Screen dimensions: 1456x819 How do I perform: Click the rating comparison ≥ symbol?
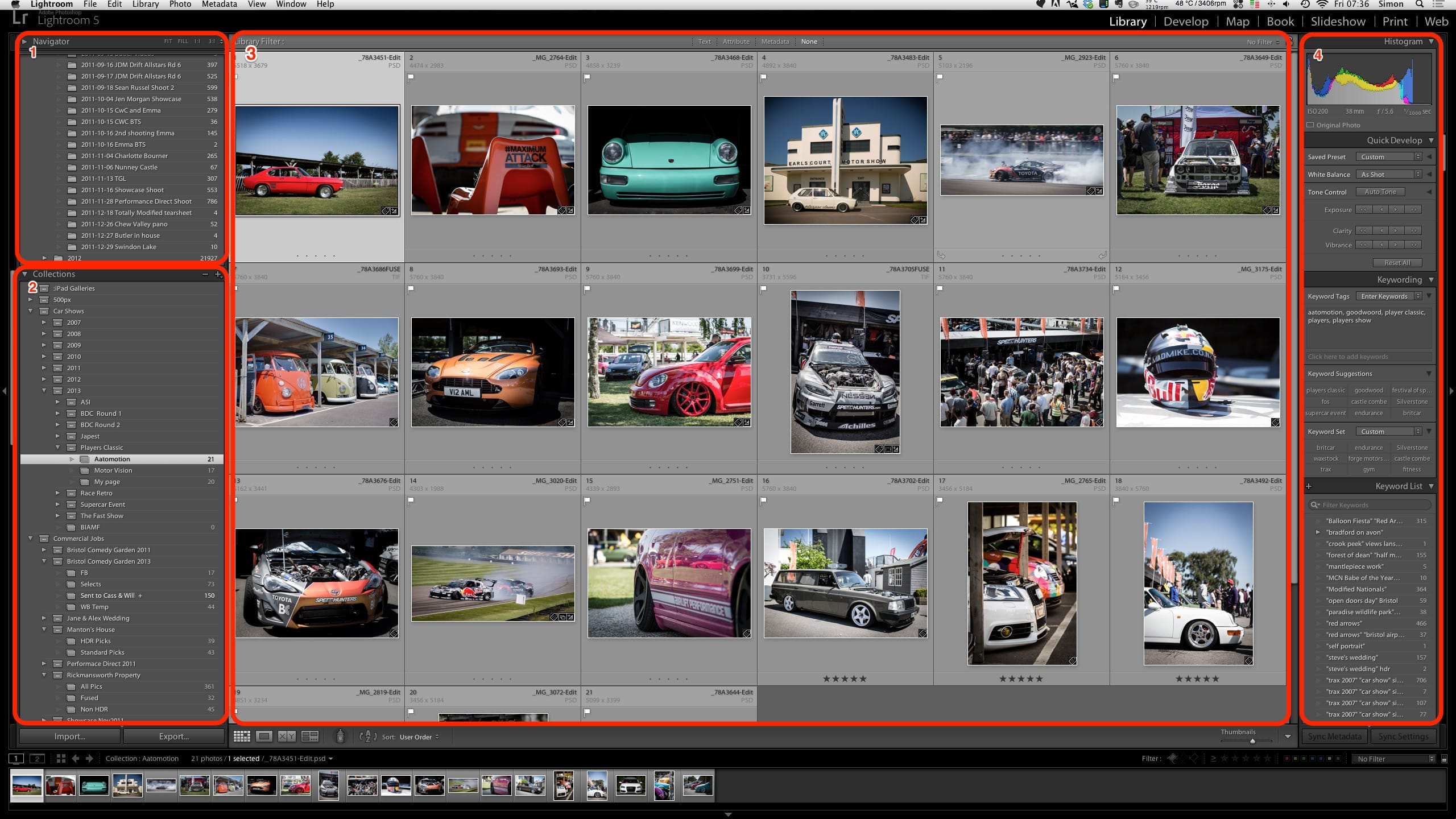[1213, 758]
